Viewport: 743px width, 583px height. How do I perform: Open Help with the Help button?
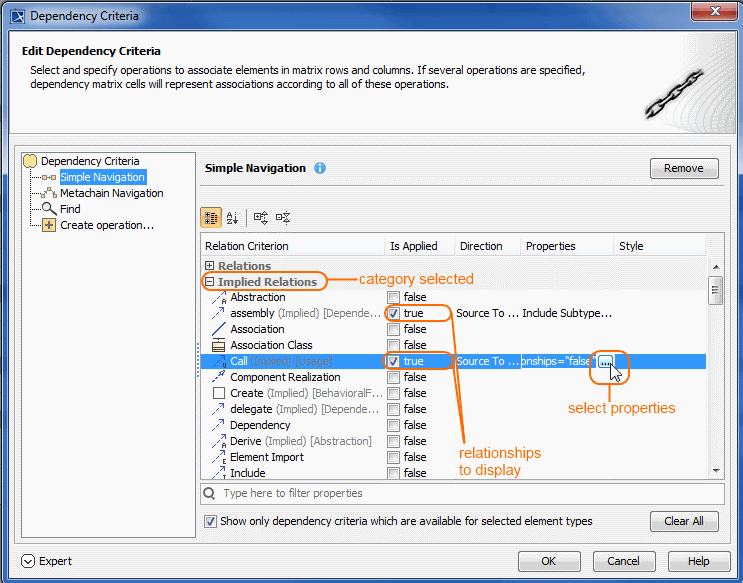(x=699, y=561)
